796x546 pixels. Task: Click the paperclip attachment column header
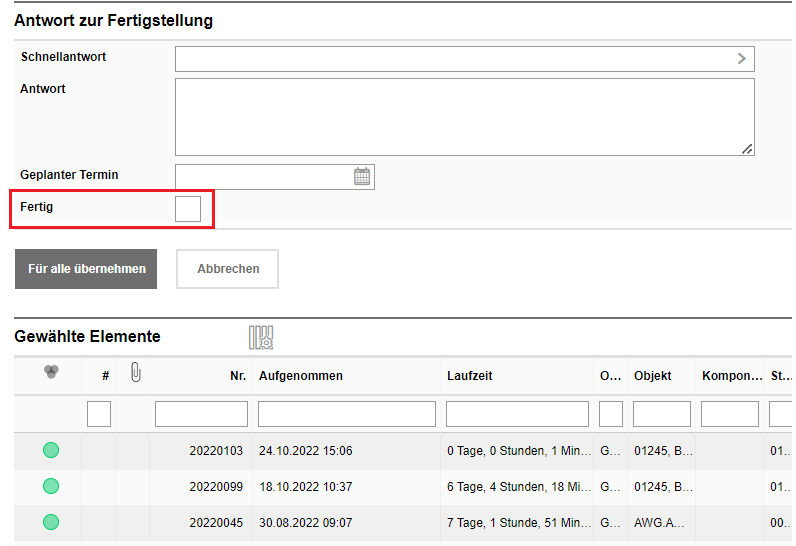click(136, 372)
